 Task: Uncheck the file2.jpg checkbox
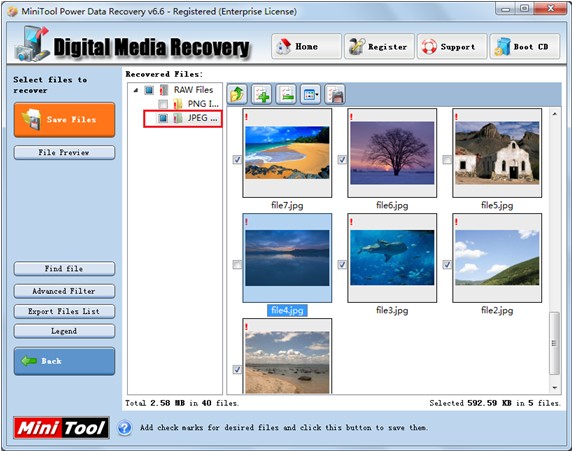click(447, 265)
